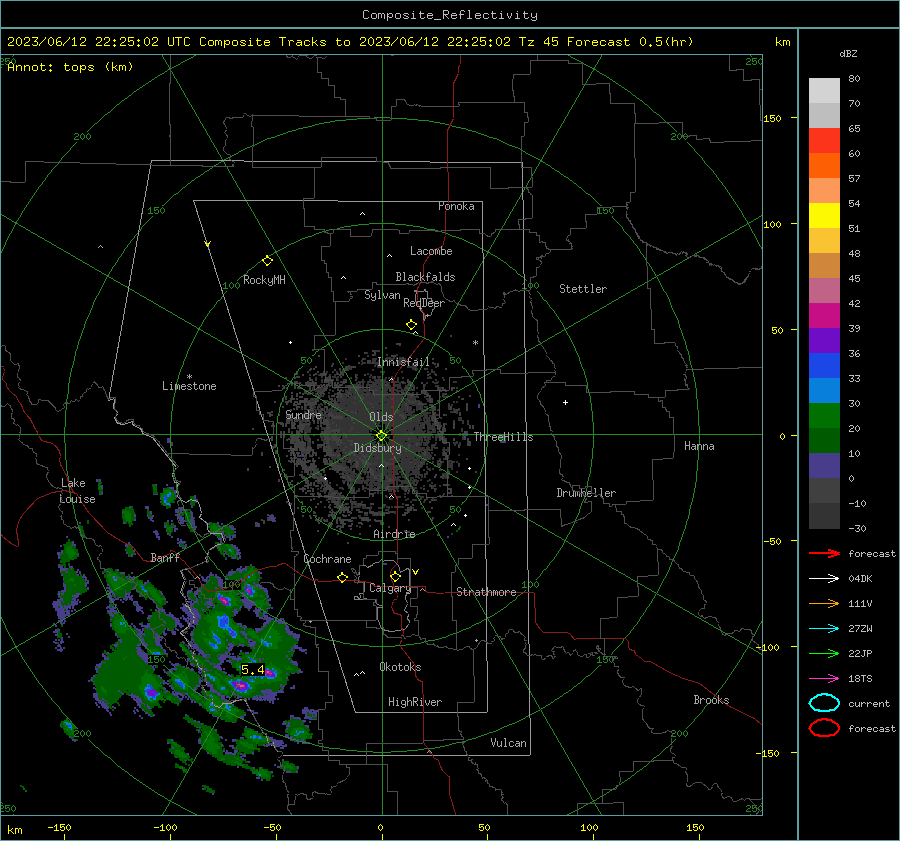Click the Hanna city label
This screenshot has height=841, width=900.
tap(699, 446)
